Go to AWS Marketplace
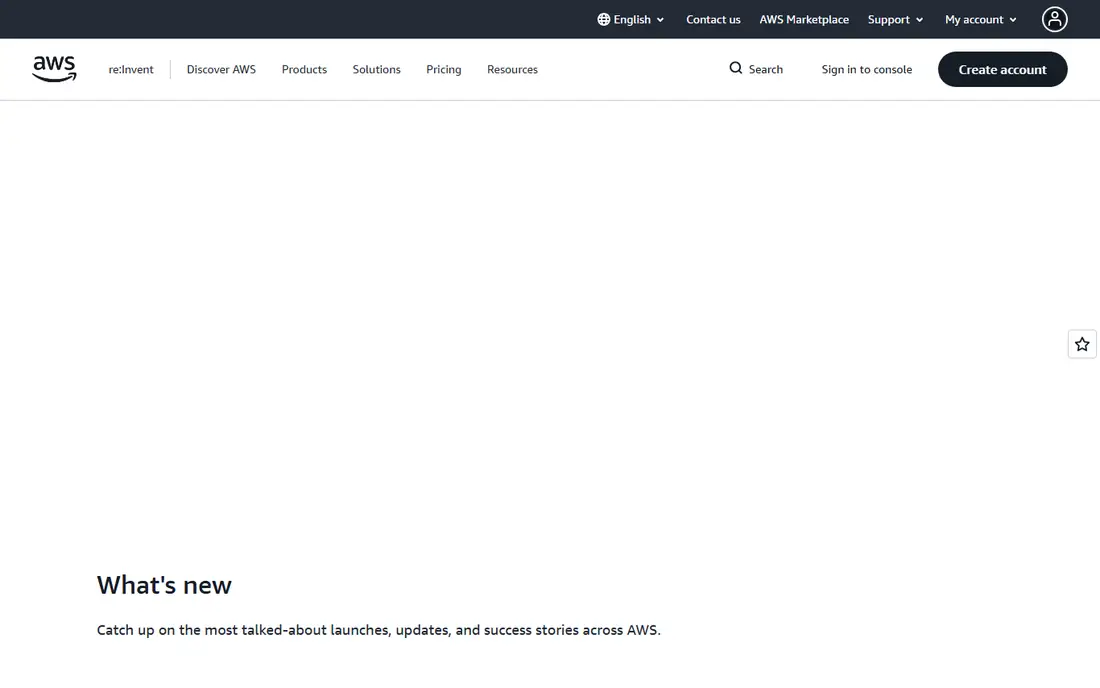Image resolution: width=1100 pixels, height=688 pixels. click(804, 20)
